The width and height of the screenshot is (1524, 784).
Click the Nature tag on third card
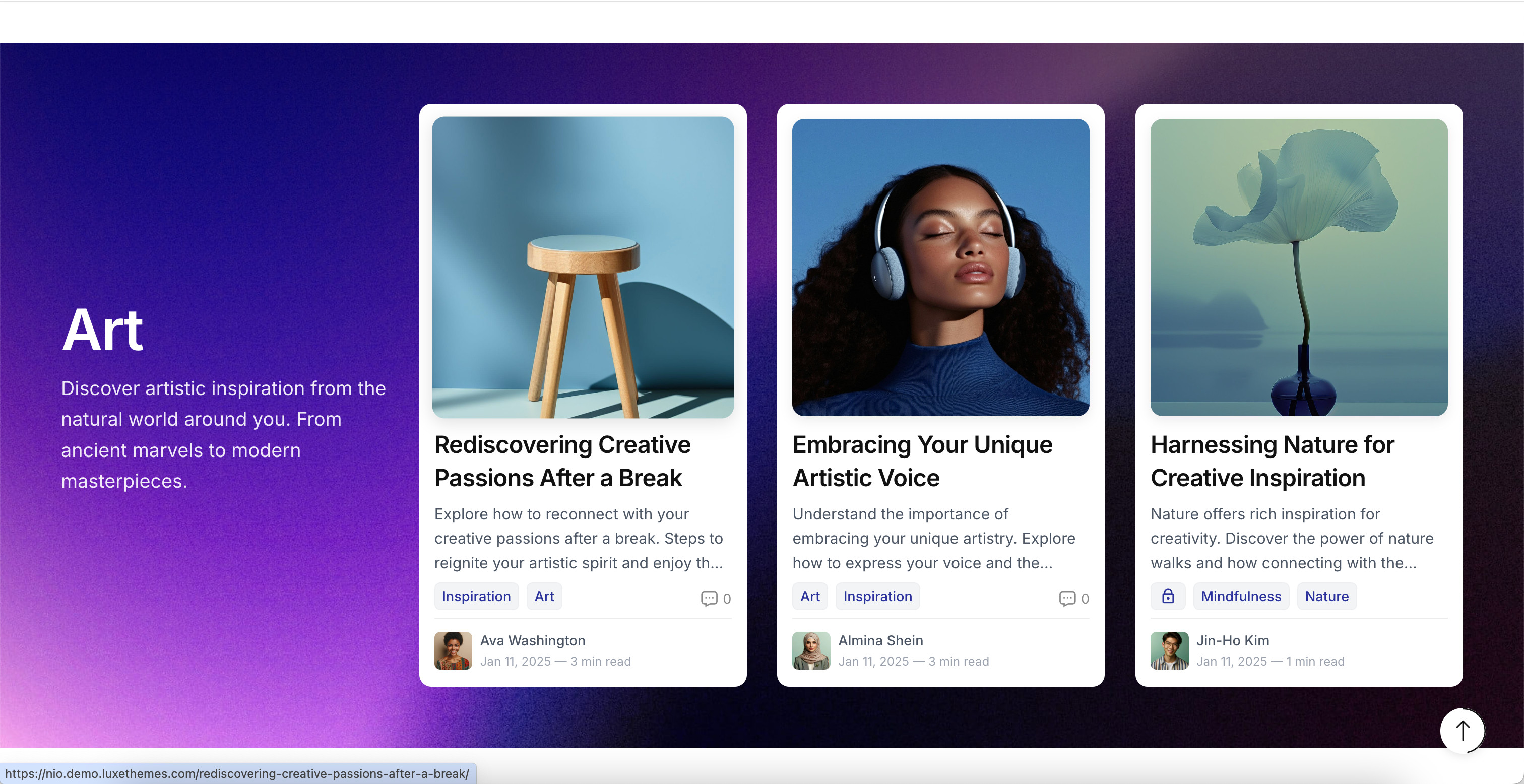pyautogui.click(x=1326, y=596)
